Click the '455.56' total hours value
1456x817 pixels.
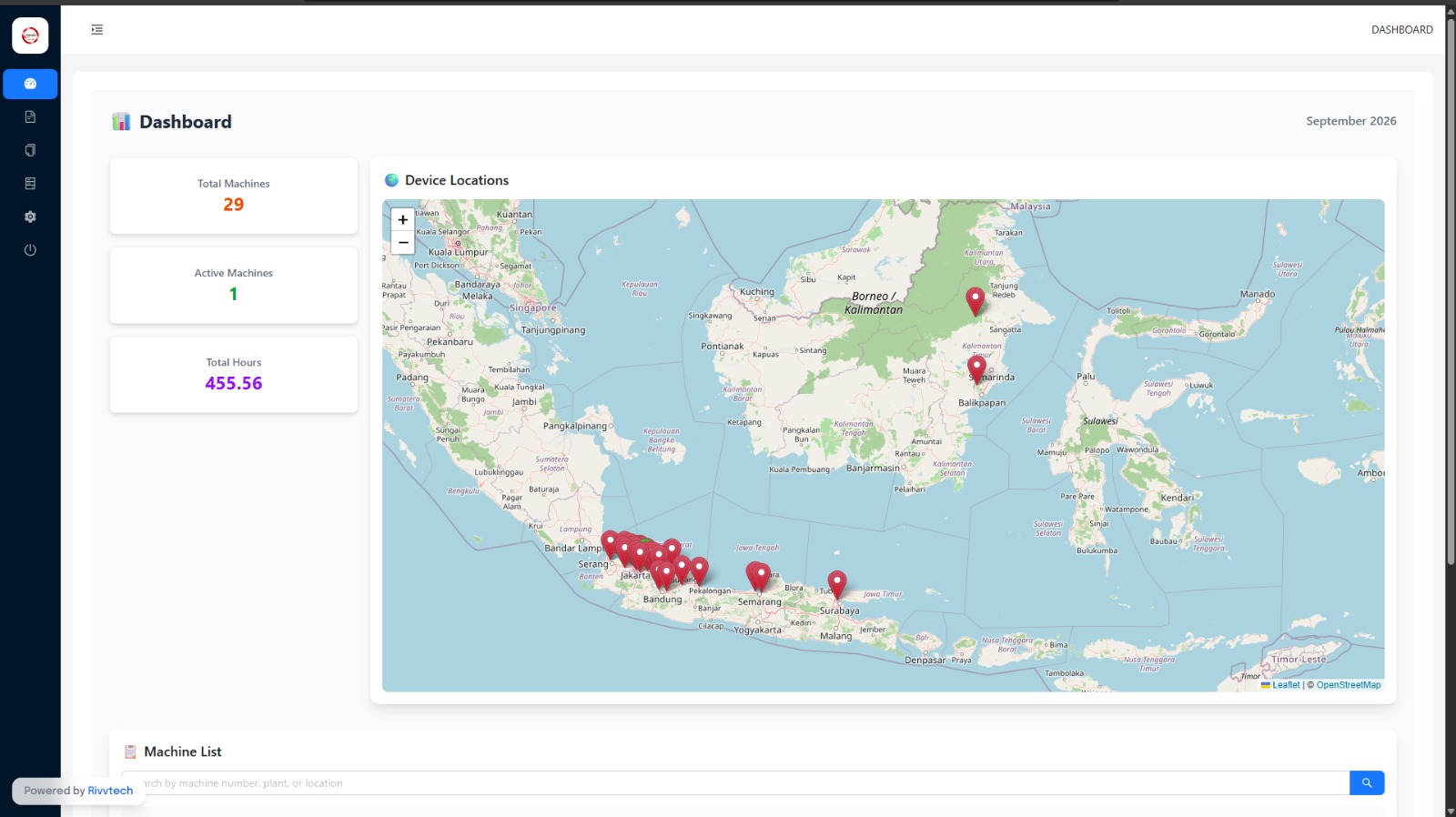click(x=234, y=383)
